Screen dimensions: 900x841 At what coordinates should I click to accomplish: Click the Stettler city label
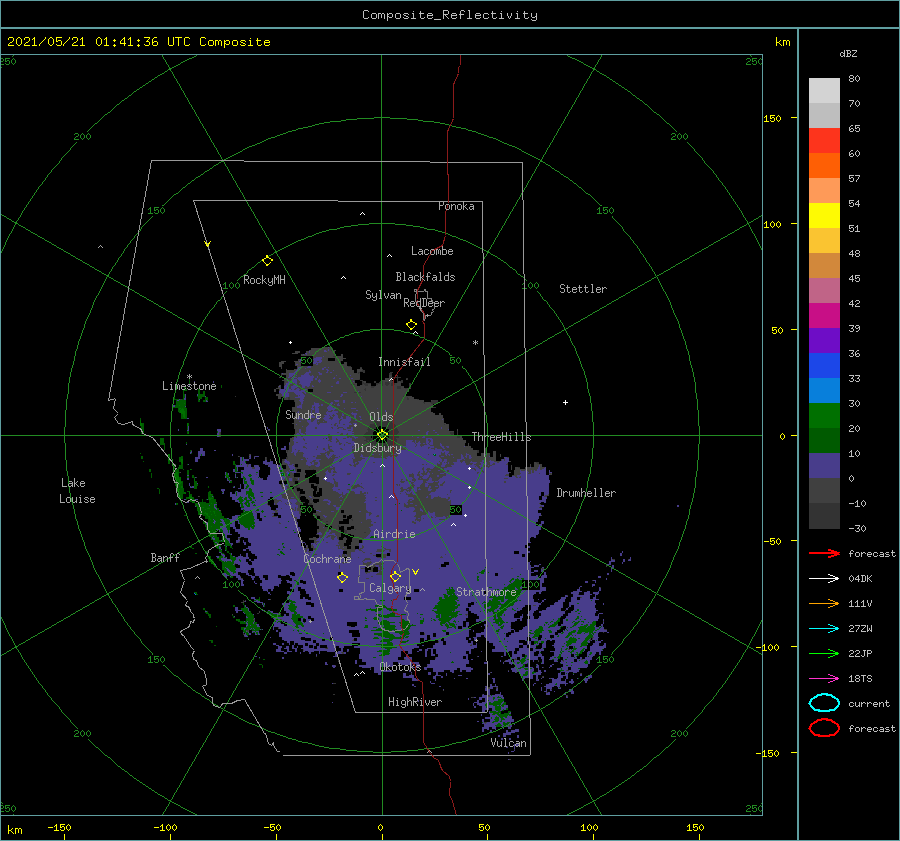point(583,289)
